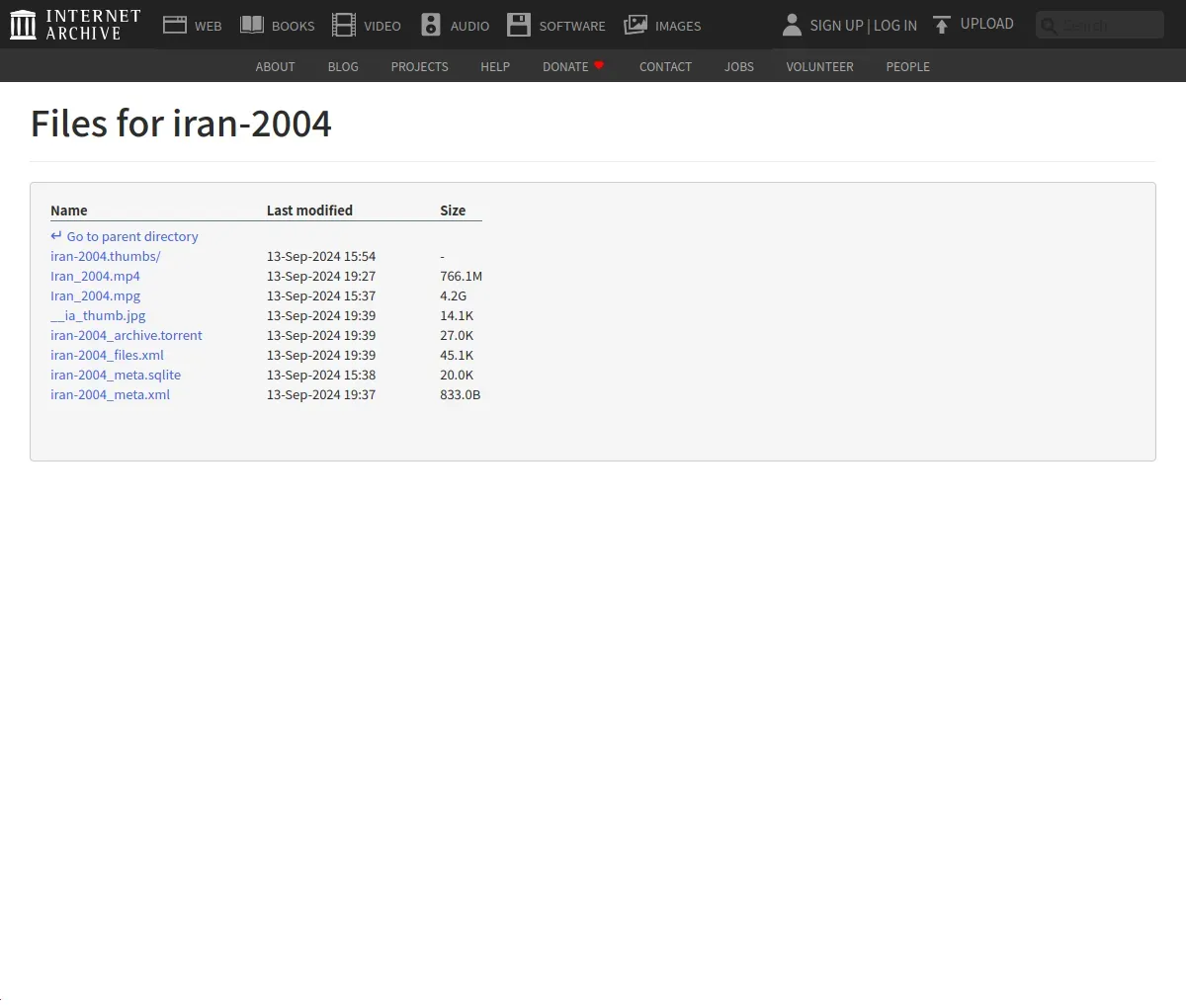The height and width of the screenshot is (1008, 1186).
Task: Select the 13-Sep-2024 19:27 date
Action: click(x=321, y=276)
